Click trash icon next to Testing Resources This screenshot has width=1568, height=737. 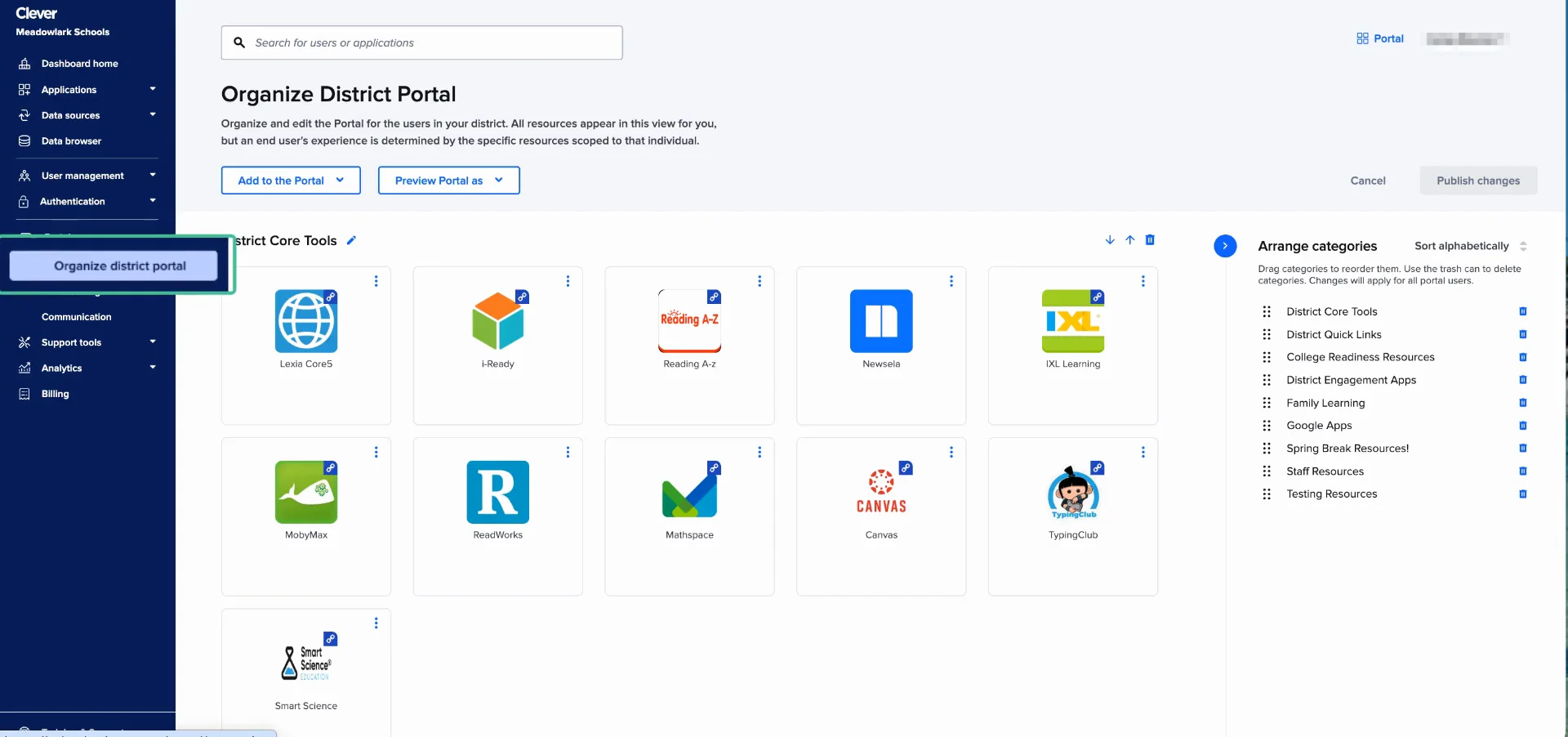point(1523,494)
